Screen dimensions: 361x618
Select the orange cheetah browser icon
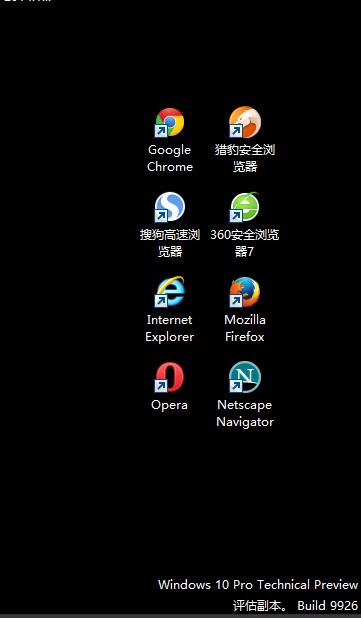pyautogui.click(x=244, y=122)
